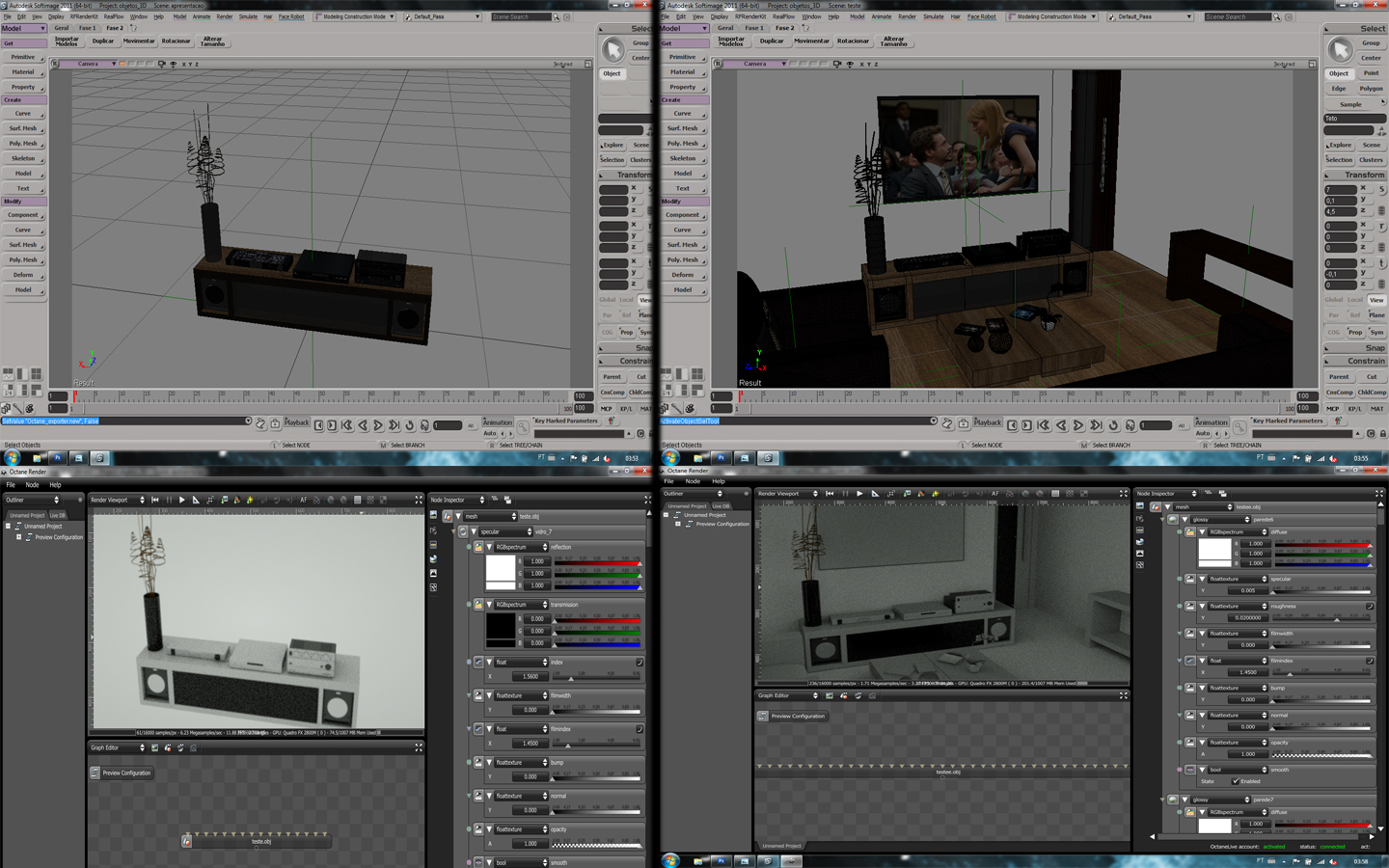Switch to Live DB tab in left Octane outliner
Image resolution: width=1389 pixels, height=868 pixels.
click(x=58, y=515)
